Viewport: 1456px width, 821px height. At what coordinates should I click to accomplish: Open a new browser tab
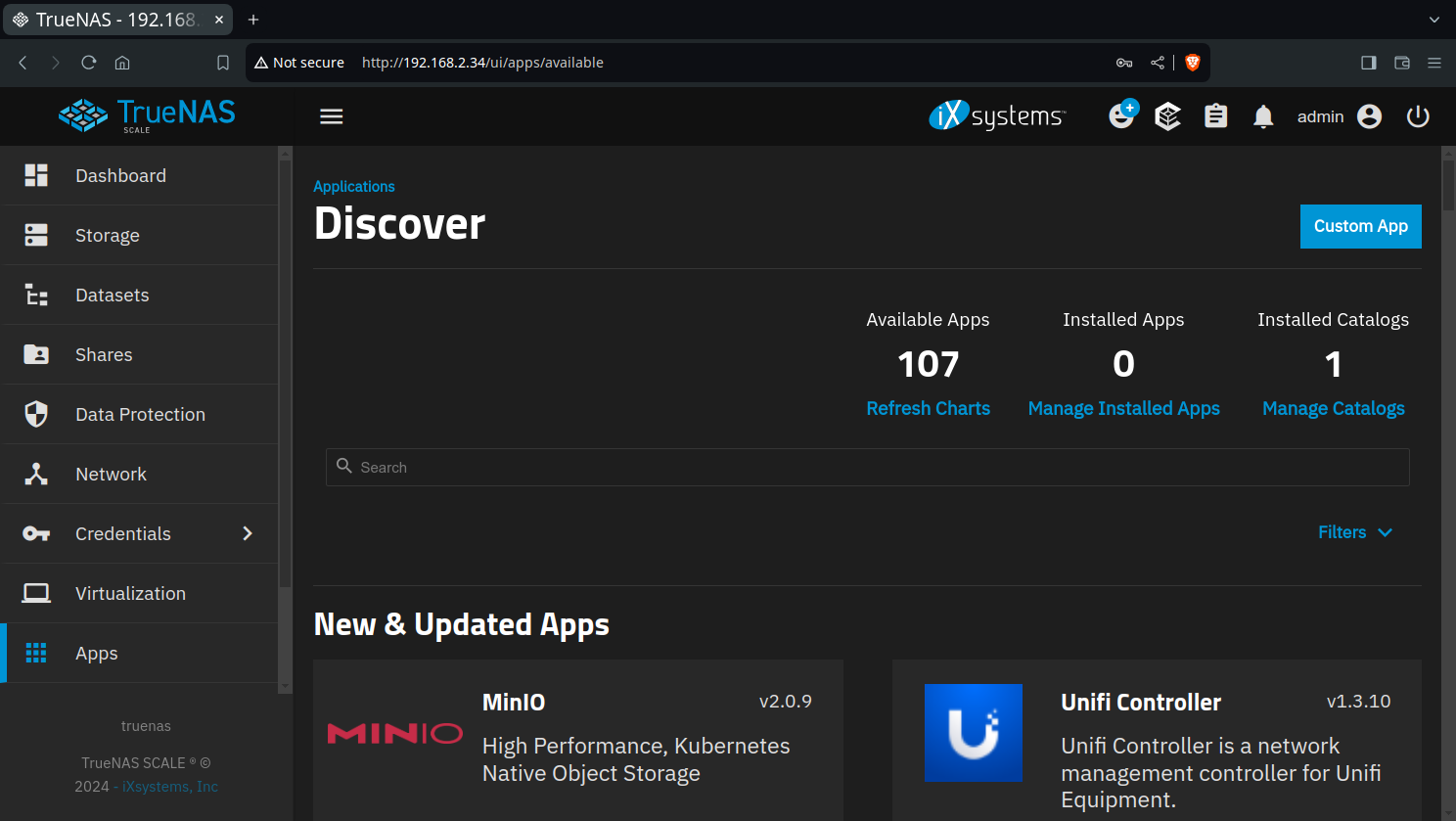(x=253, y=20)
